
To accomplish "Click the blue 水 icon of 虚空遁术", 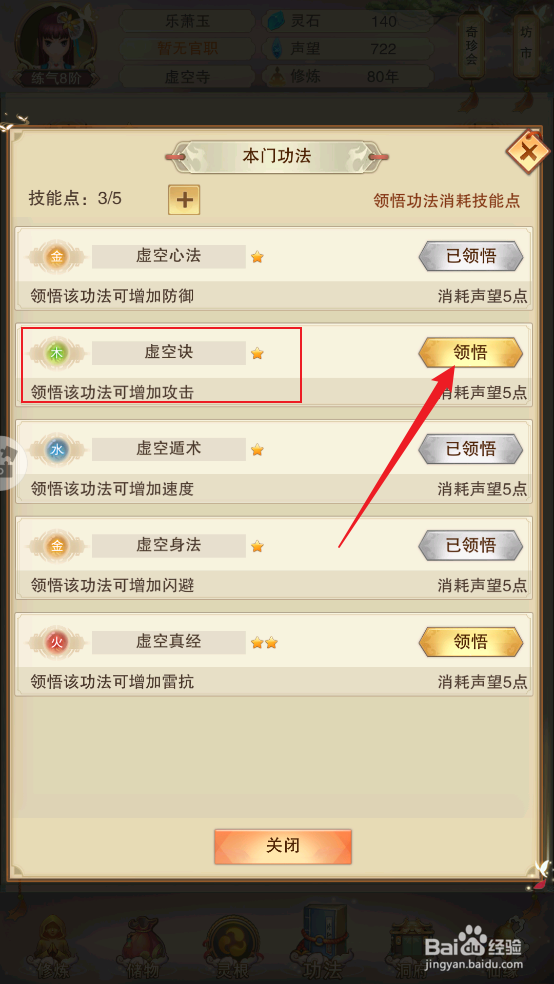I will tap(57, 449).
